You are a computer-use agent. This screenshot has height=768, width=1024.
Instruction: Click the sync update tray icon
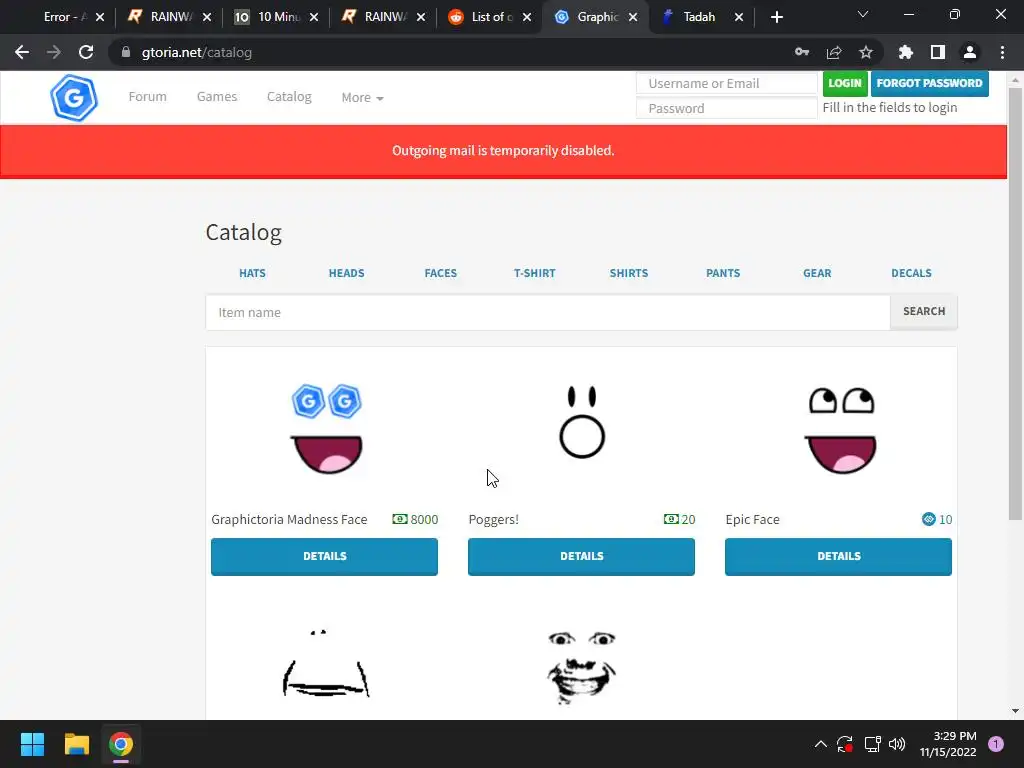tap(845, 744)
